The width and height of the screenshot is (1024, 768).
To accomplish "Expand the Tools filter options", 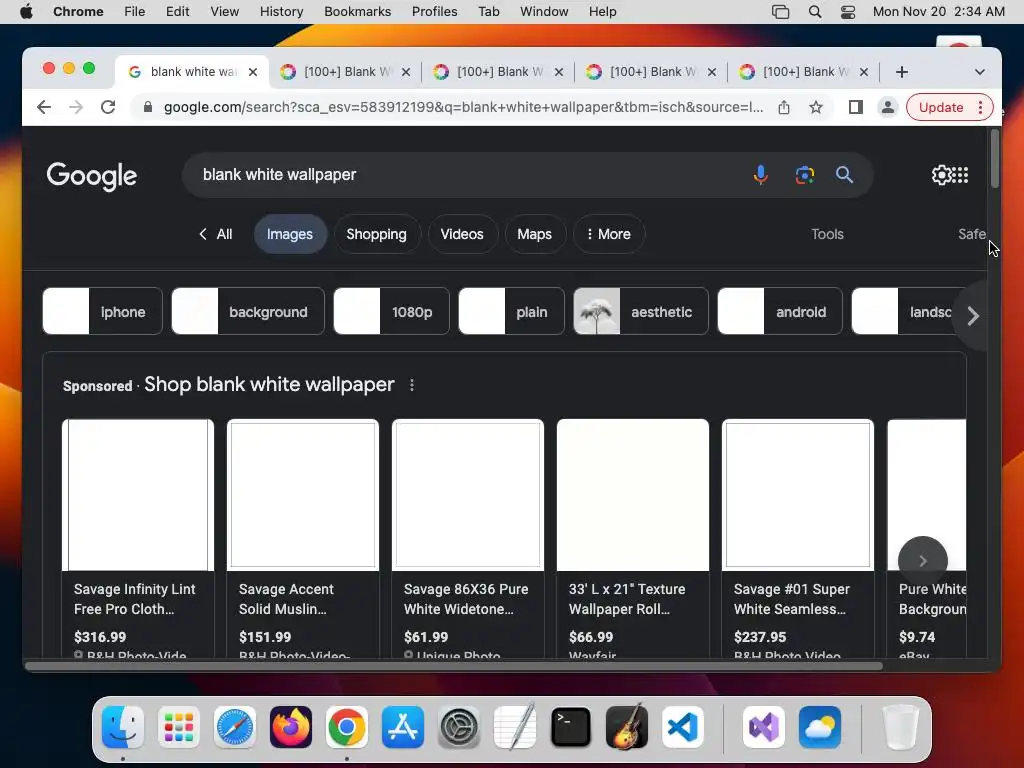I will pos(827,234).
